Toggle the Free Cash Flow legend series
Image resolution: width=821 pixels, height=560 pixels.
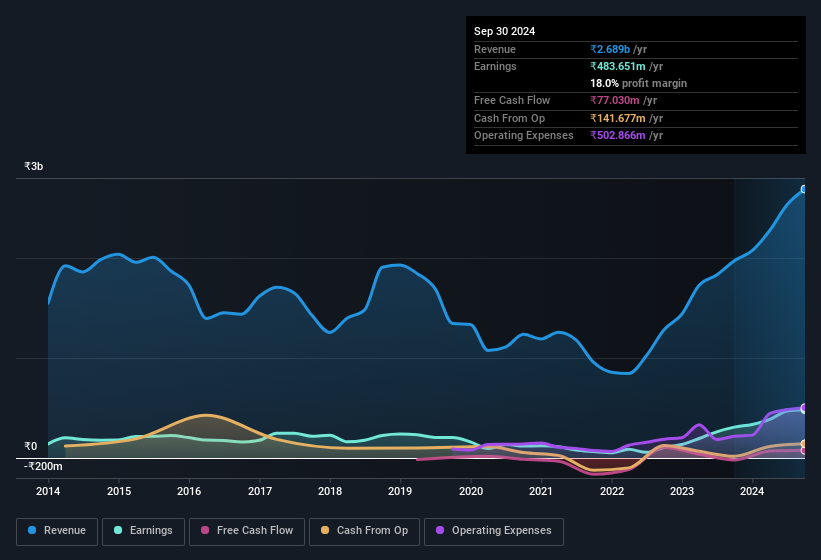click(247, 531)
